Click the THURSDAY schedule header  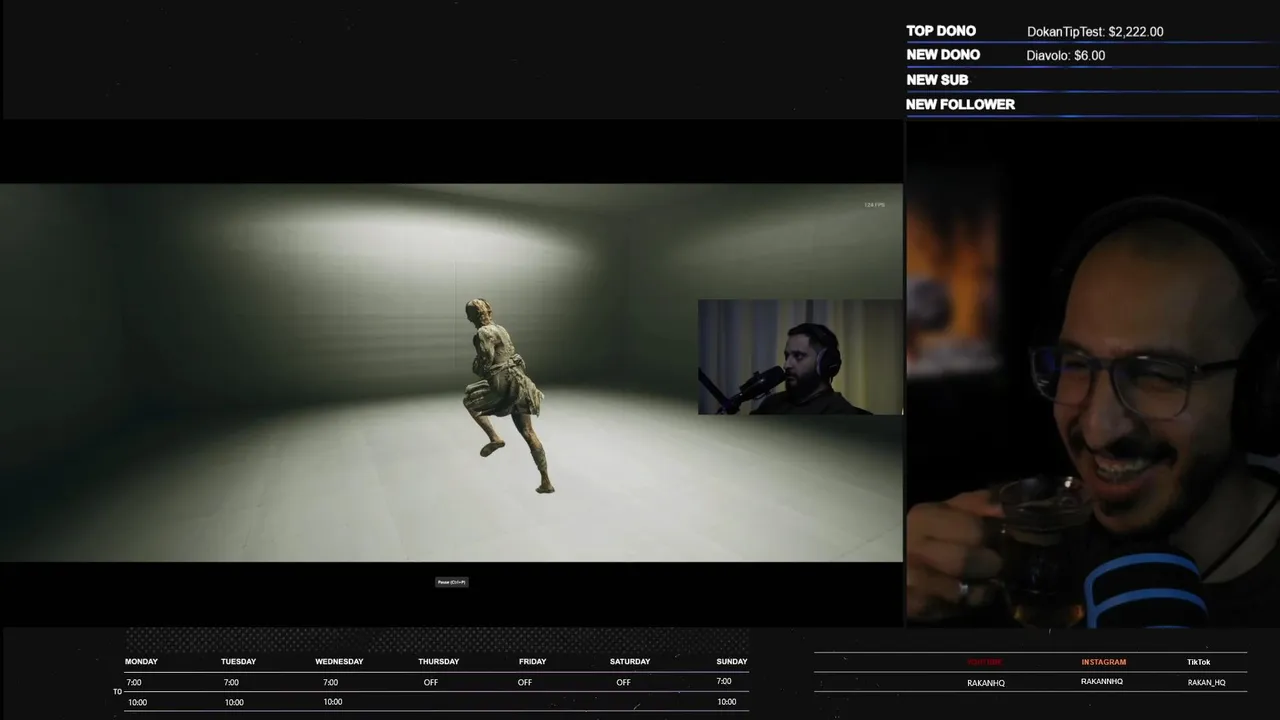click(439, 662)
